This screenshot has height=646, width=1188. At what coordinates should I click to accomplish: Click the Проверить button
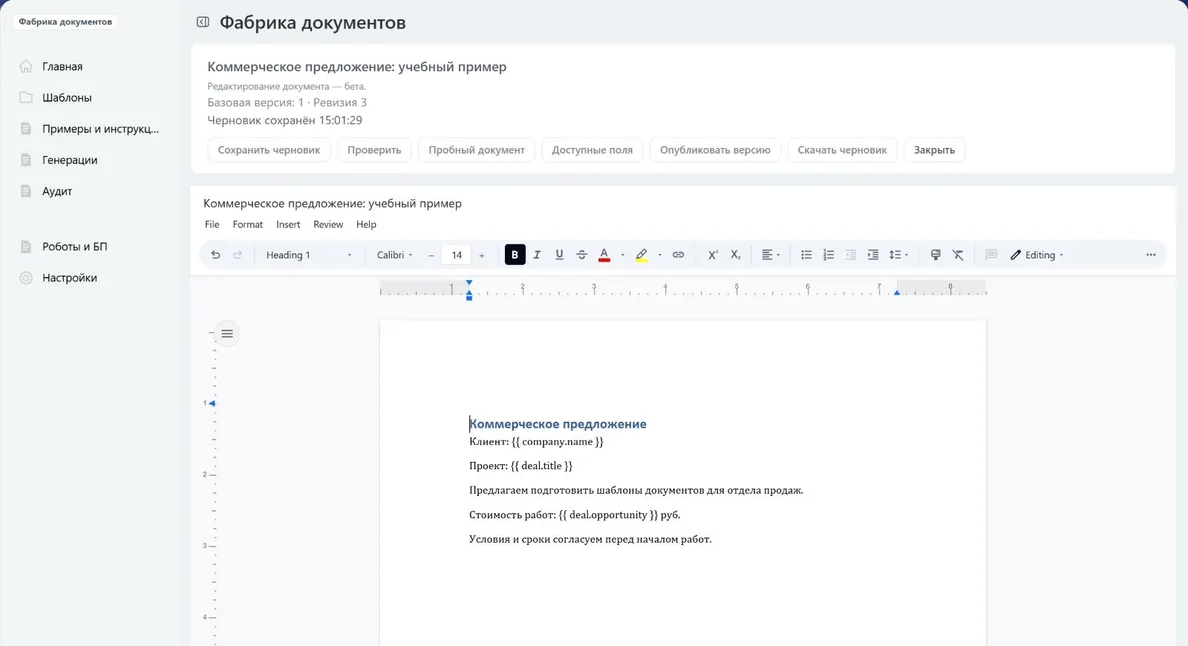click(x=374, y=150)
